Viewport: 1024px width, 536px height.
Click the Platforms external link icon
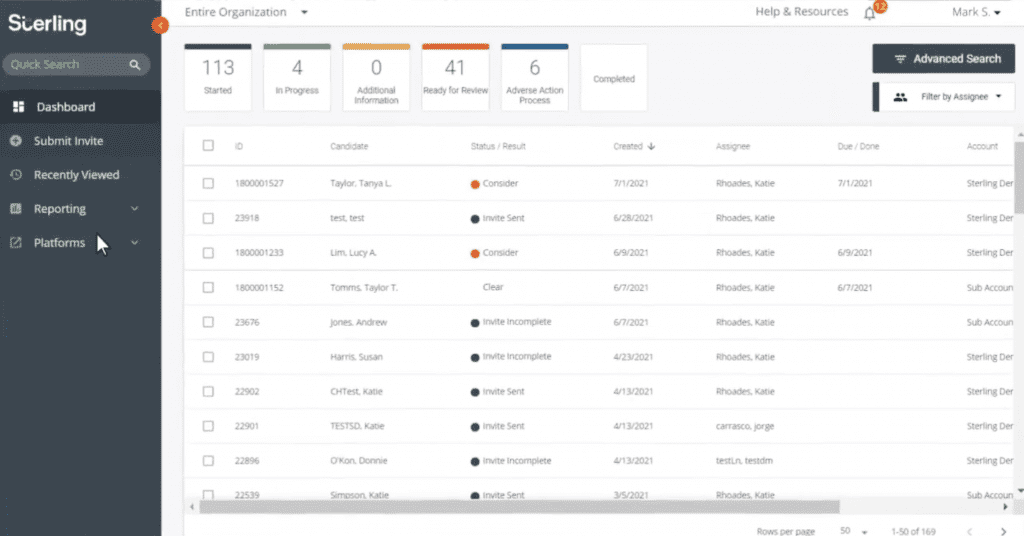(16, 243)
